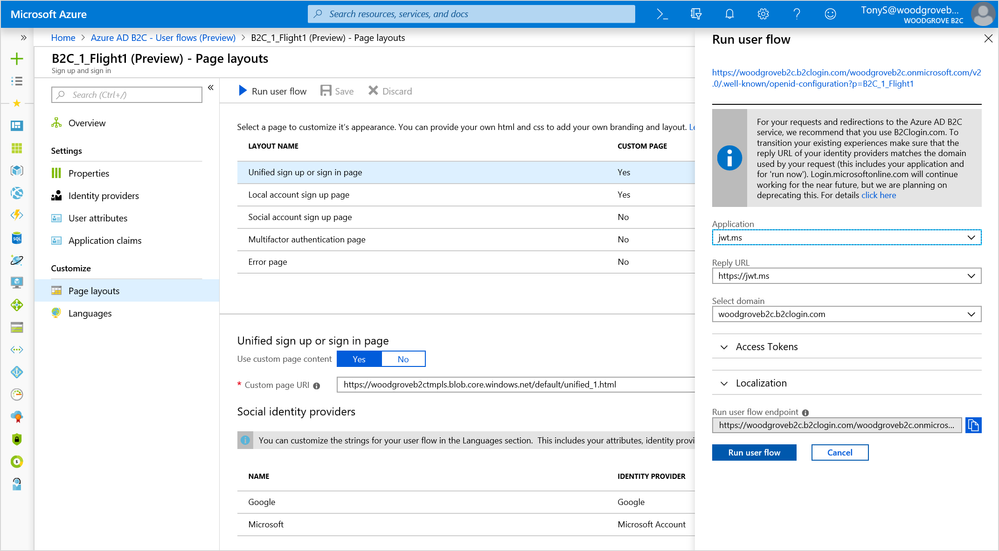Image resolution: width=999 pixels, height=551 pixels.
Task: Collapse the resource menu with double chevron
Action: point(211,88)
